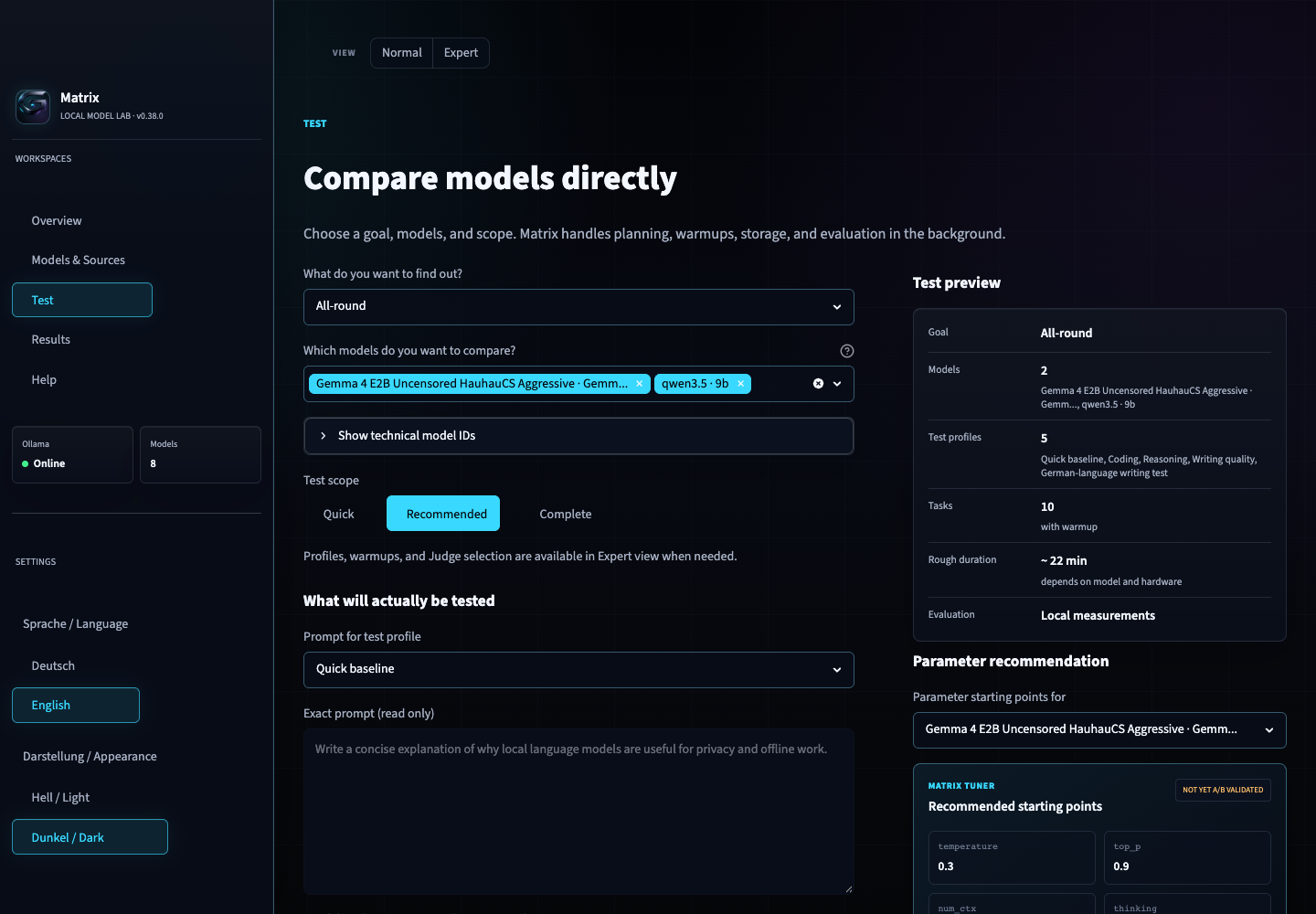The width and height of the screenshot is (1316, 914).
Task: Switch appearance to Hell / Light
Action: pos(60,797)
